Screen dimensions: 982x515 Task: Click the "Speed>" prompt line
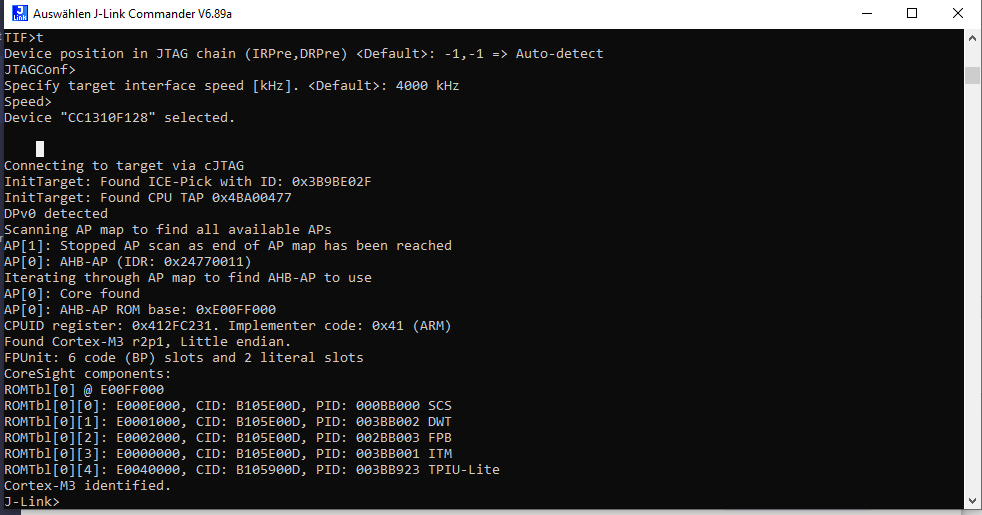click(x=28, y=102)
